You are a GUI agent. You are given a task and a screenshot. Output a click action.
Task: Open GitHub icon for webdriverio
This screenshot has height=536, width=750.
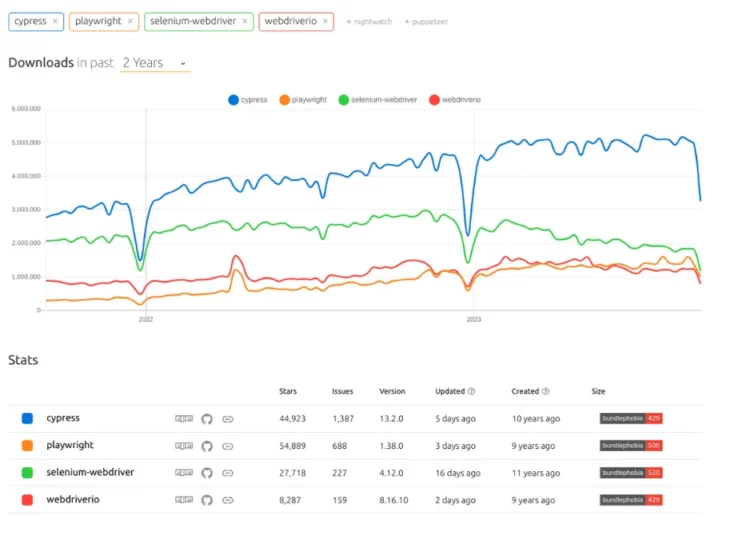[x=207, y=500]
